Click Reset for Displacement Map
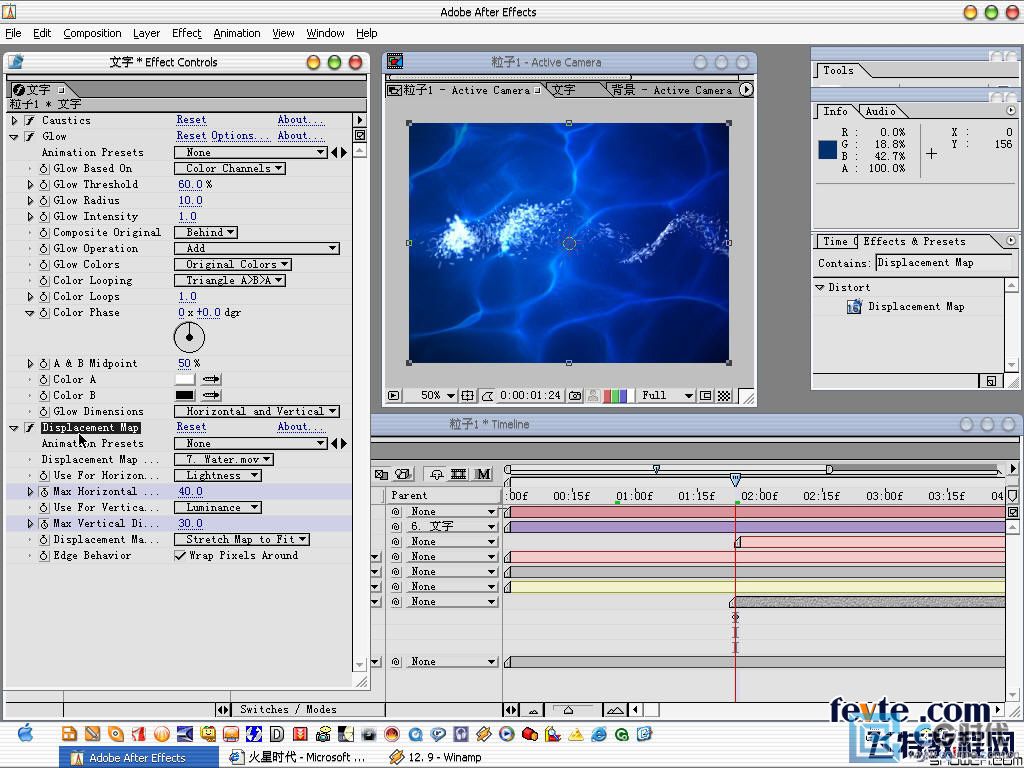Viewport: 1024px width, 768px height. coord(191,427)
